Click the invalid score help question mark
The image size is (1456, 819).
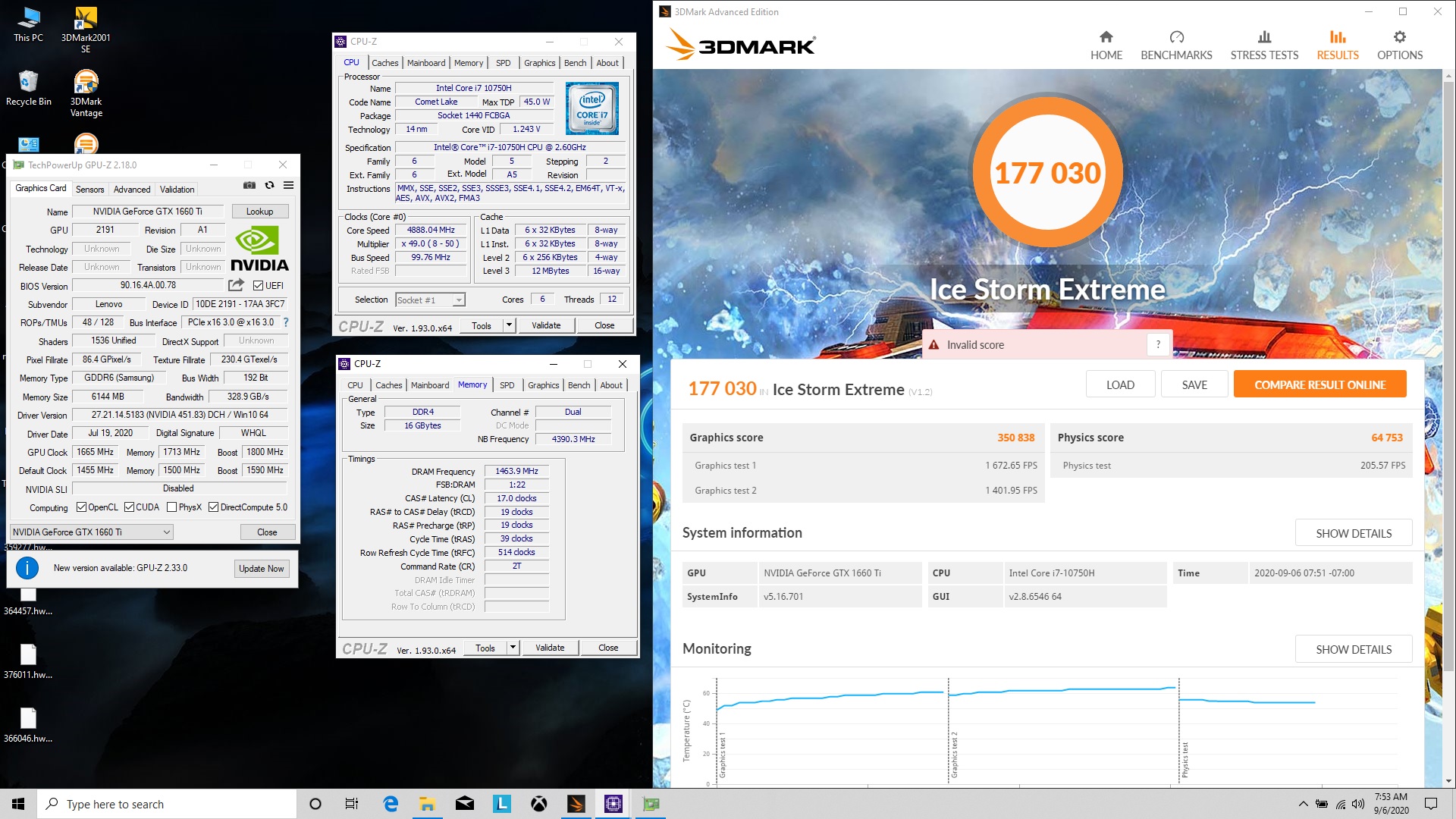coord(1158,344)
